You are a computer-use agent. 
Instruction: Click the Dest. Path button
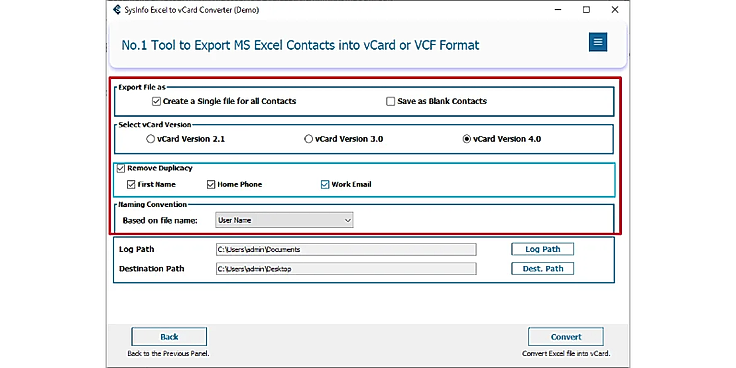(543, 268)
